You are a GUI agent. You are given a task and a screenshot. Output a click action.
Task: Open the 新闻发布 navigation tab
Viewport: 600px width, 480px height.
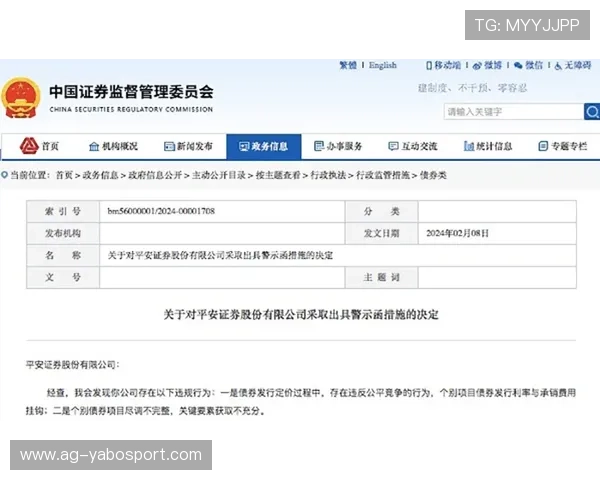[x=188, y=146]
